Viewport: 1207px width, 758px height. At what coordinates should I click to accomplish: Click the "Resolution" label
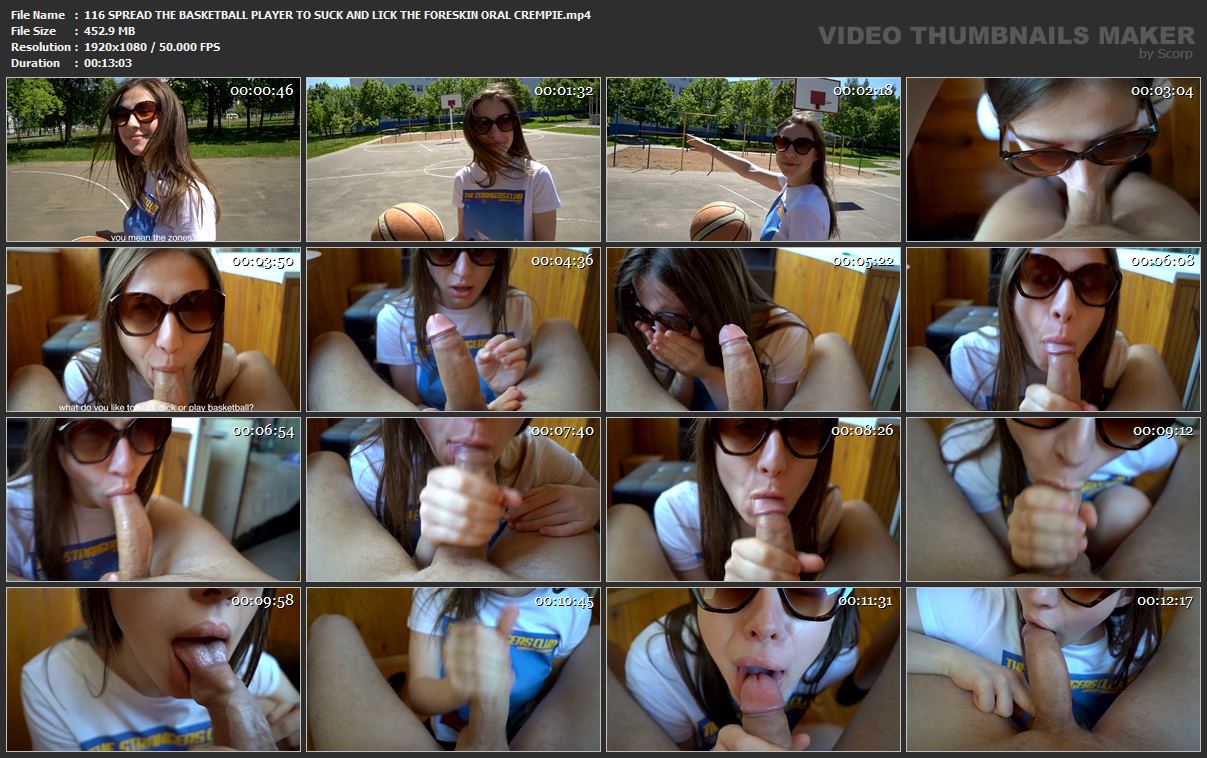41,47
